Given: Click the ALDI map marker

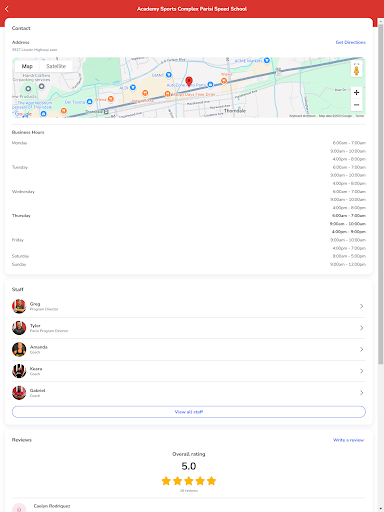Looking at the screenshot, I should coord(133,87).
